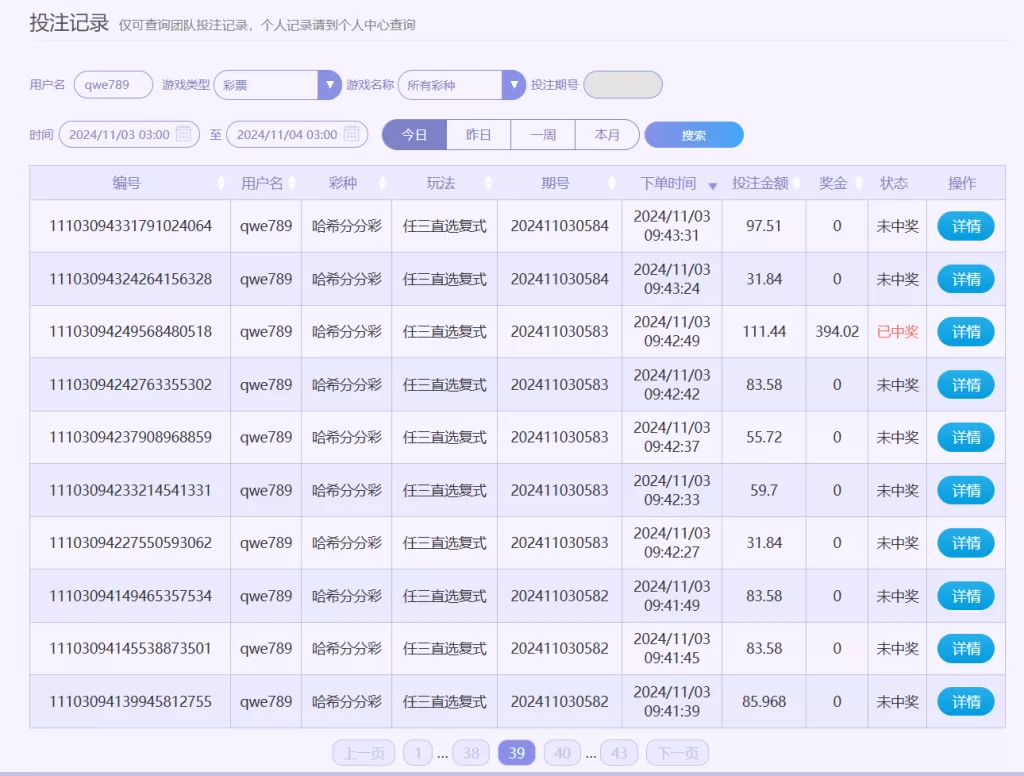Image resolution: width=1024 pixels, height=776 pixels.
Task: Select current page 39 in pagination
Action: point(517,753)
